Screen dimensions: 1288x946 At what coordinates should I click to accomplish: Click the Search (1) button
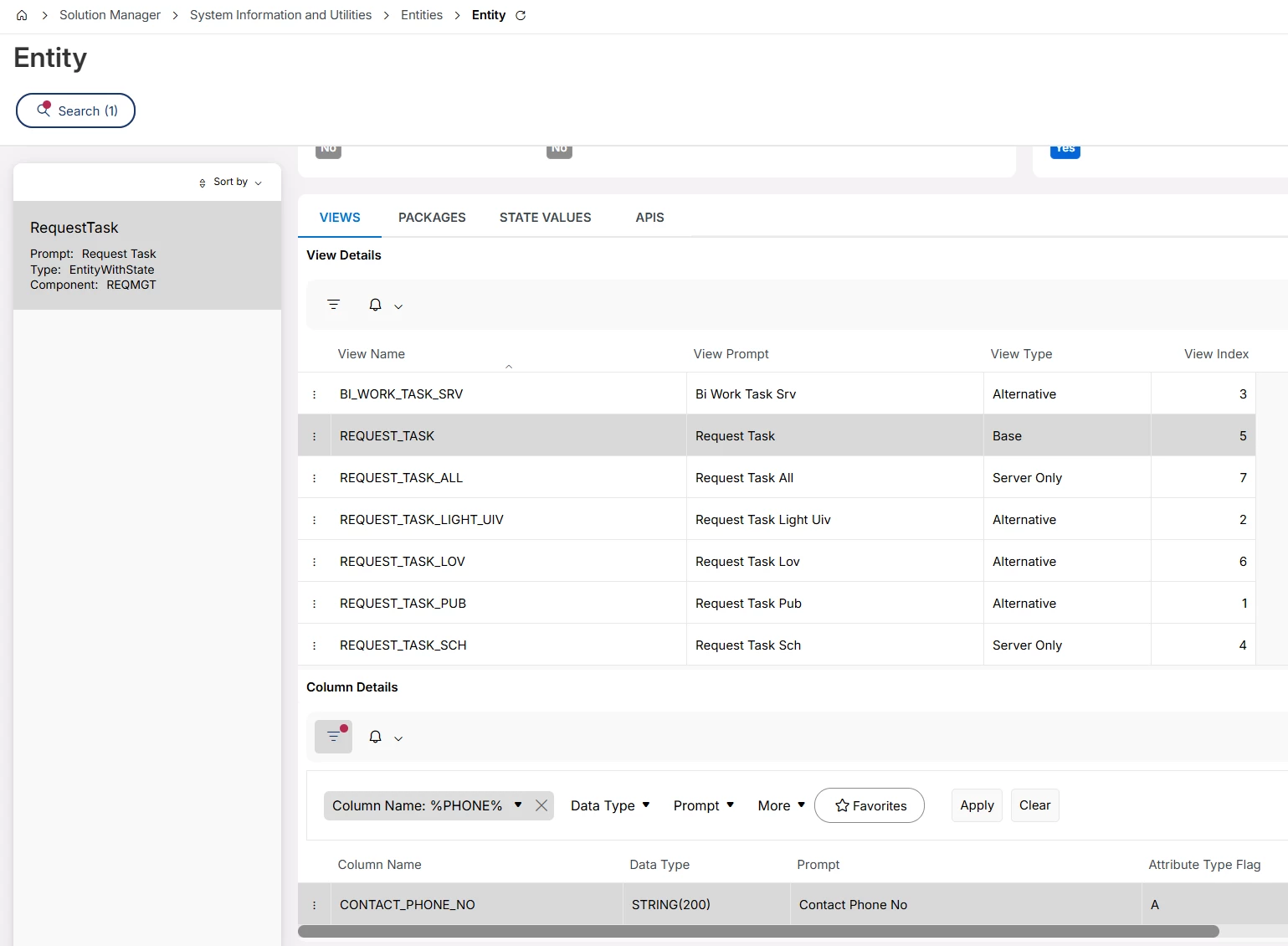(x=75, y=111)
